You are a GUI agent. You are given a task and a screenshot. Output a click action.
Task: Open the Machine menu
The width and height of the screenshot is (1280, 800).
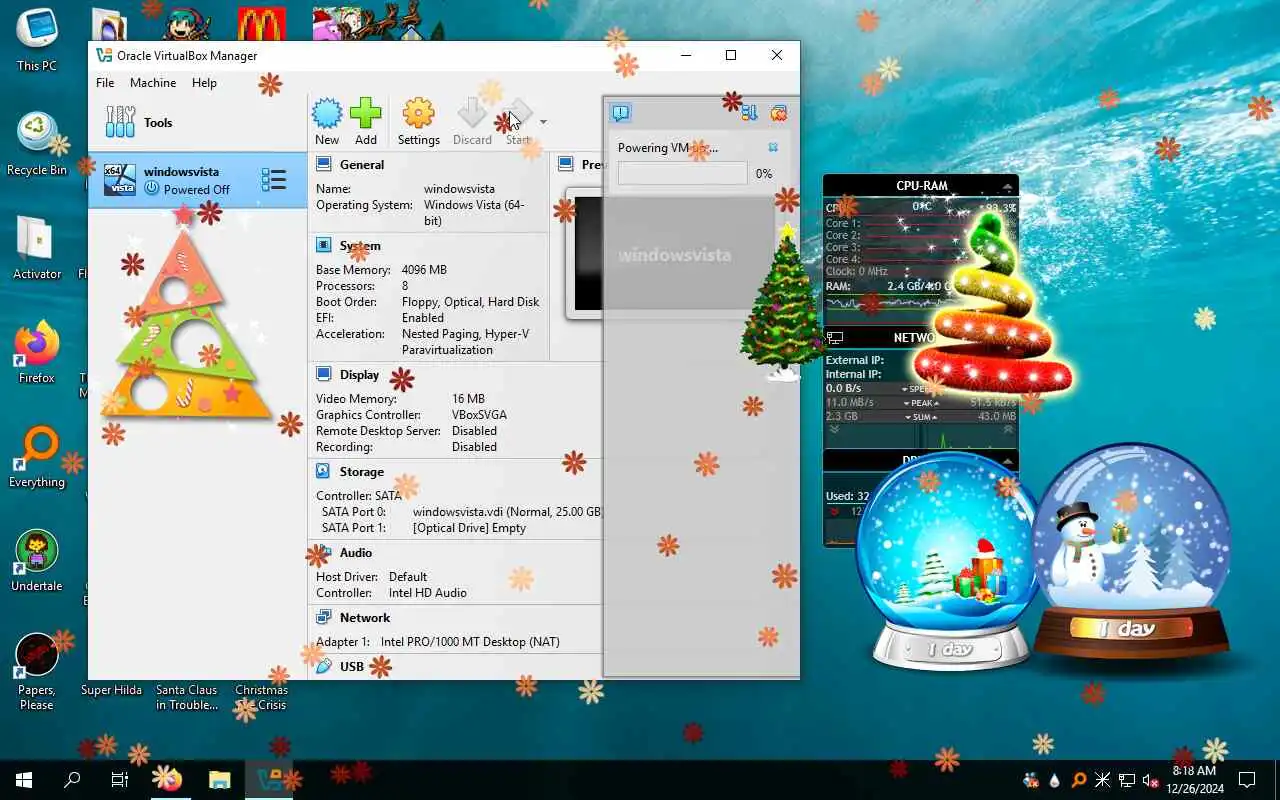pyautogui.click(x=153, y=83)
